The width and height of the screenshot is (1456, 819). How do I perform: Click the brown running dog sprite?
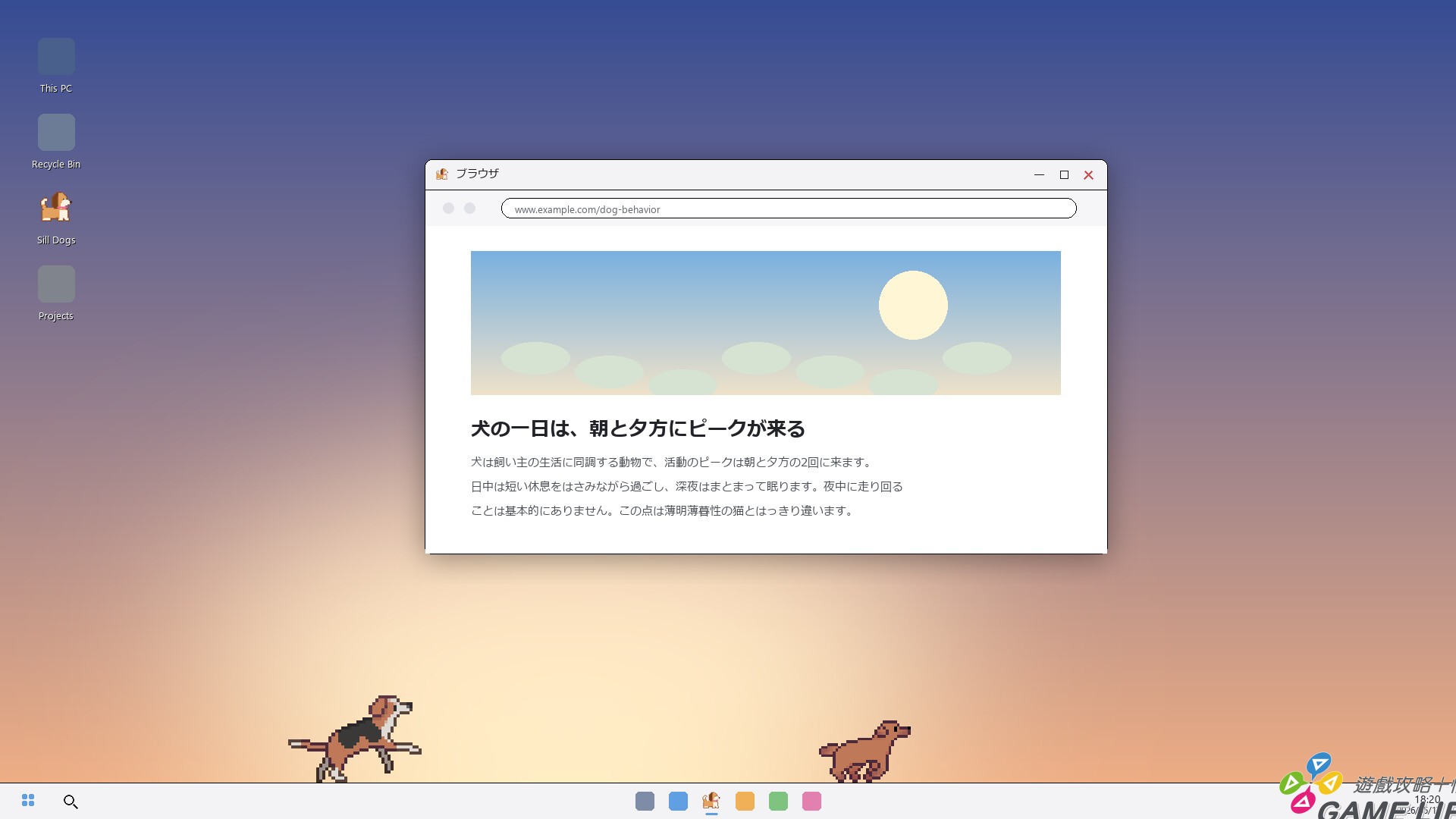pos(864,751)
